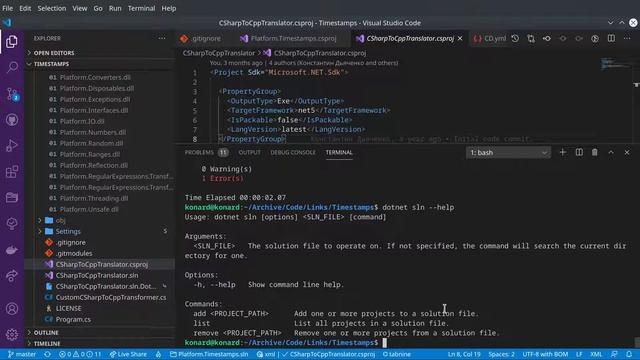The image size is (640, 360).
Task: Open the Explorer view in activity bar
Action: click(x=12, y=42)
